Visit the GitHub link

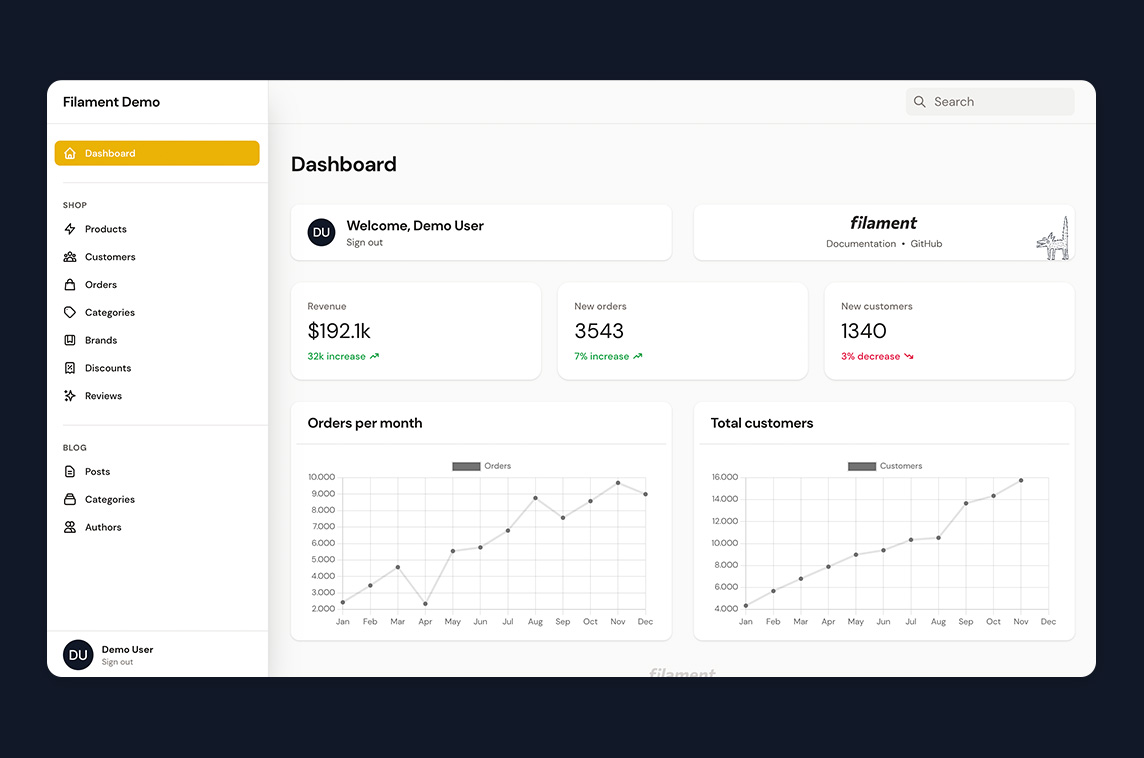[926, 243]
